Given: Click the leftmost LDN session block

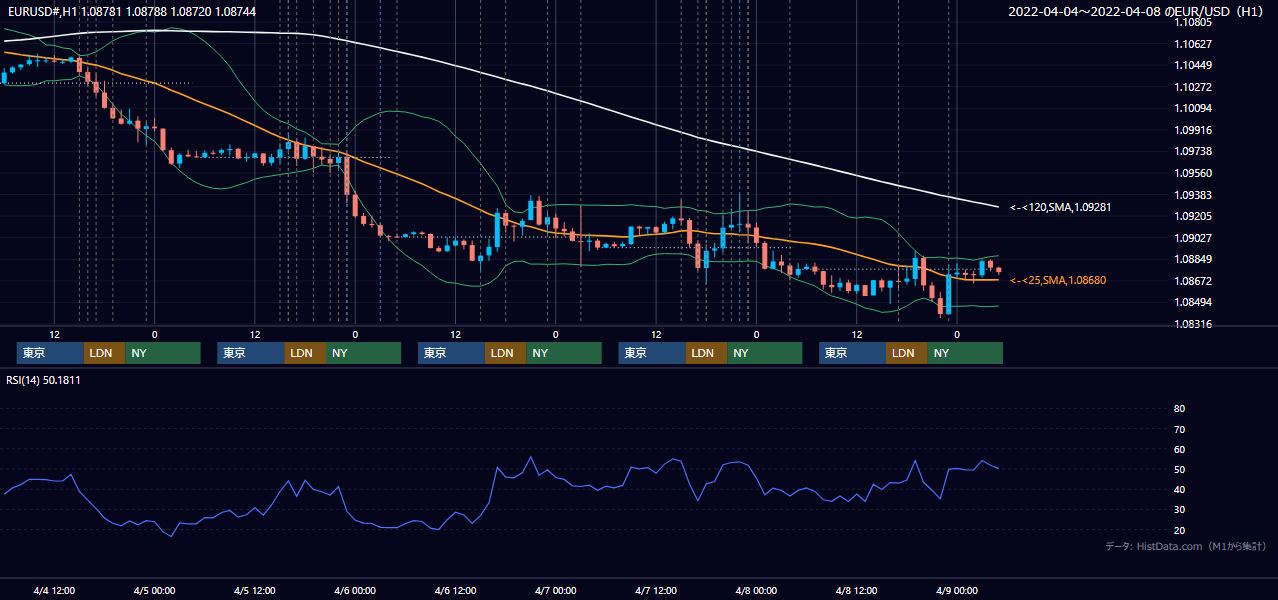Looking at the screenshot, I should [104, 353].
